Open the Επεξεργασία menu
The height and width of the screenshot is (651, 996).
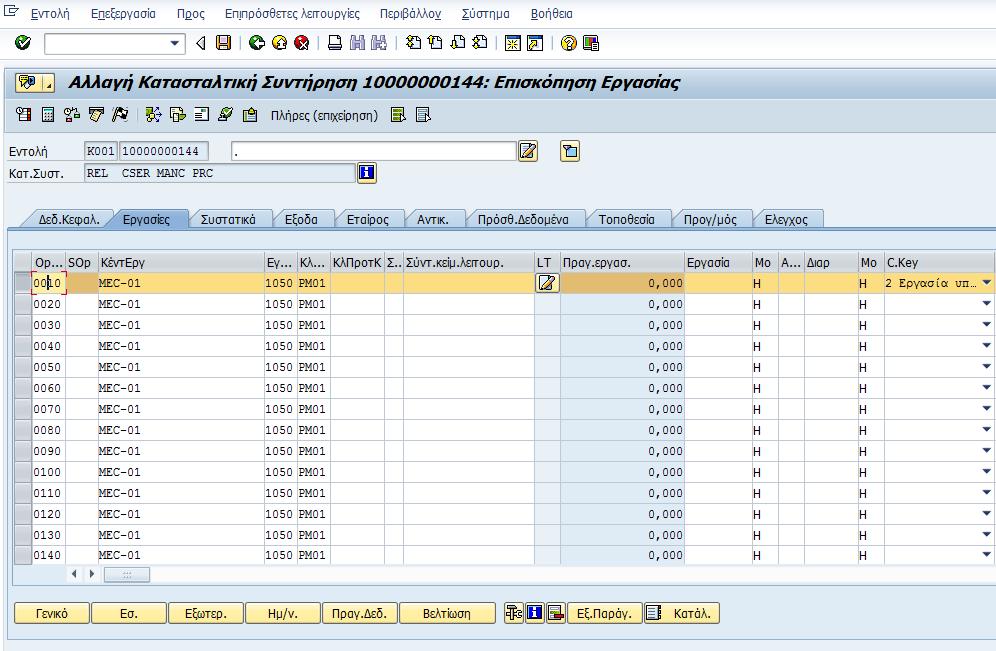click(x=123, y=13)
